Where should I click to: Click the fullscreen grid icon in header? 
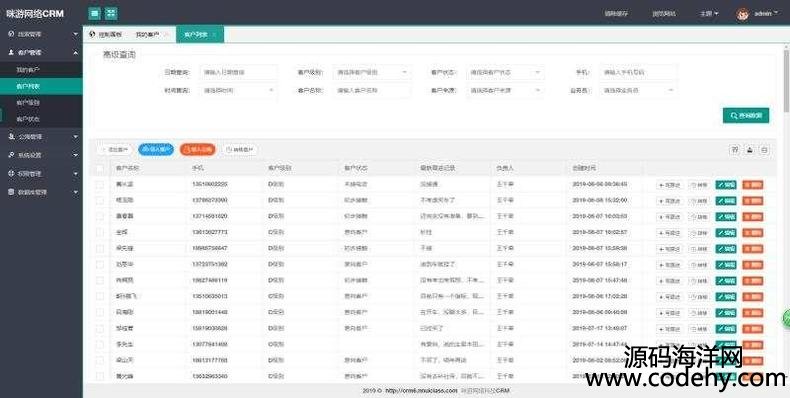111,14
